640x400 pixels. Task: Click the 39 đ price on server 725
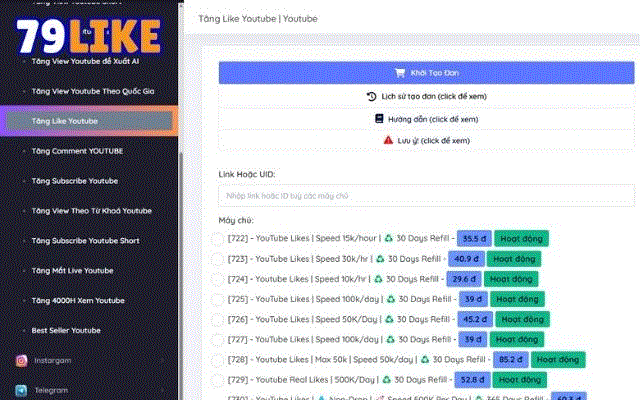[x=473, y=299]
